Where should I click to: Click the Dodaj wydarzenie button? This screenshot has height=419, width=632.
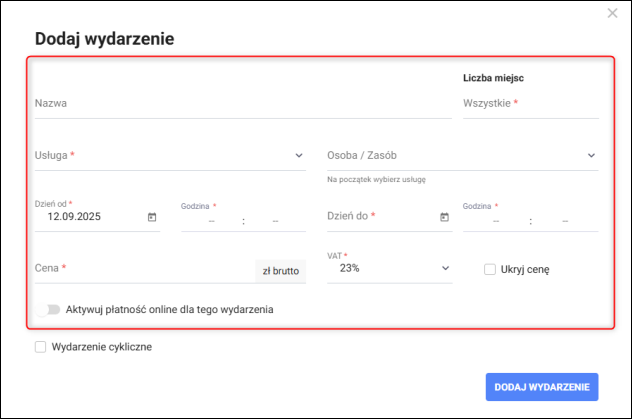tap(541, 387)
